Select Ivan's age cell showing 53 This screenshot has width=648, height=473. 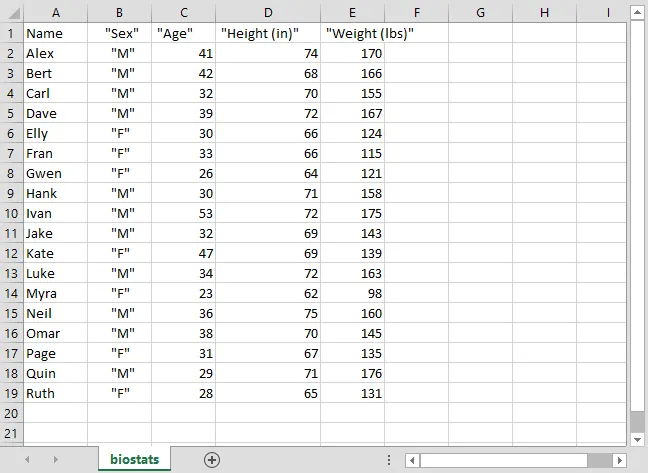tap(183, 213)
